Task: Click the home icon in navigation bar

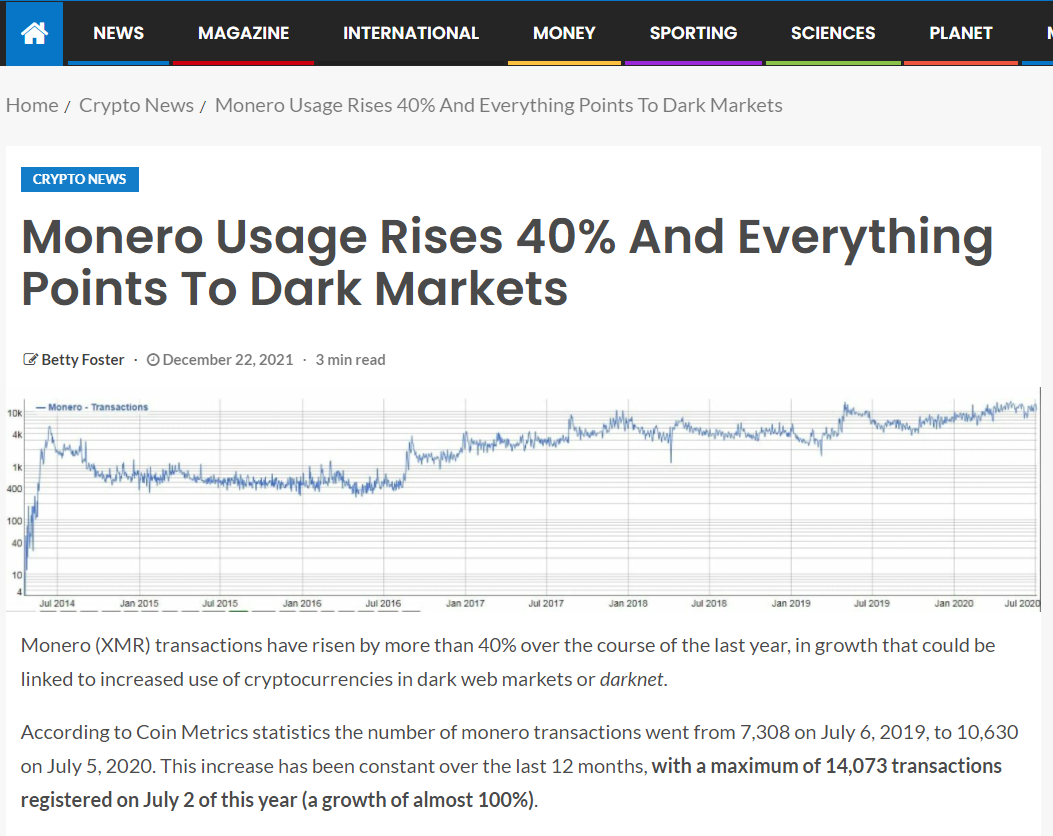Action: click(34, 33)
